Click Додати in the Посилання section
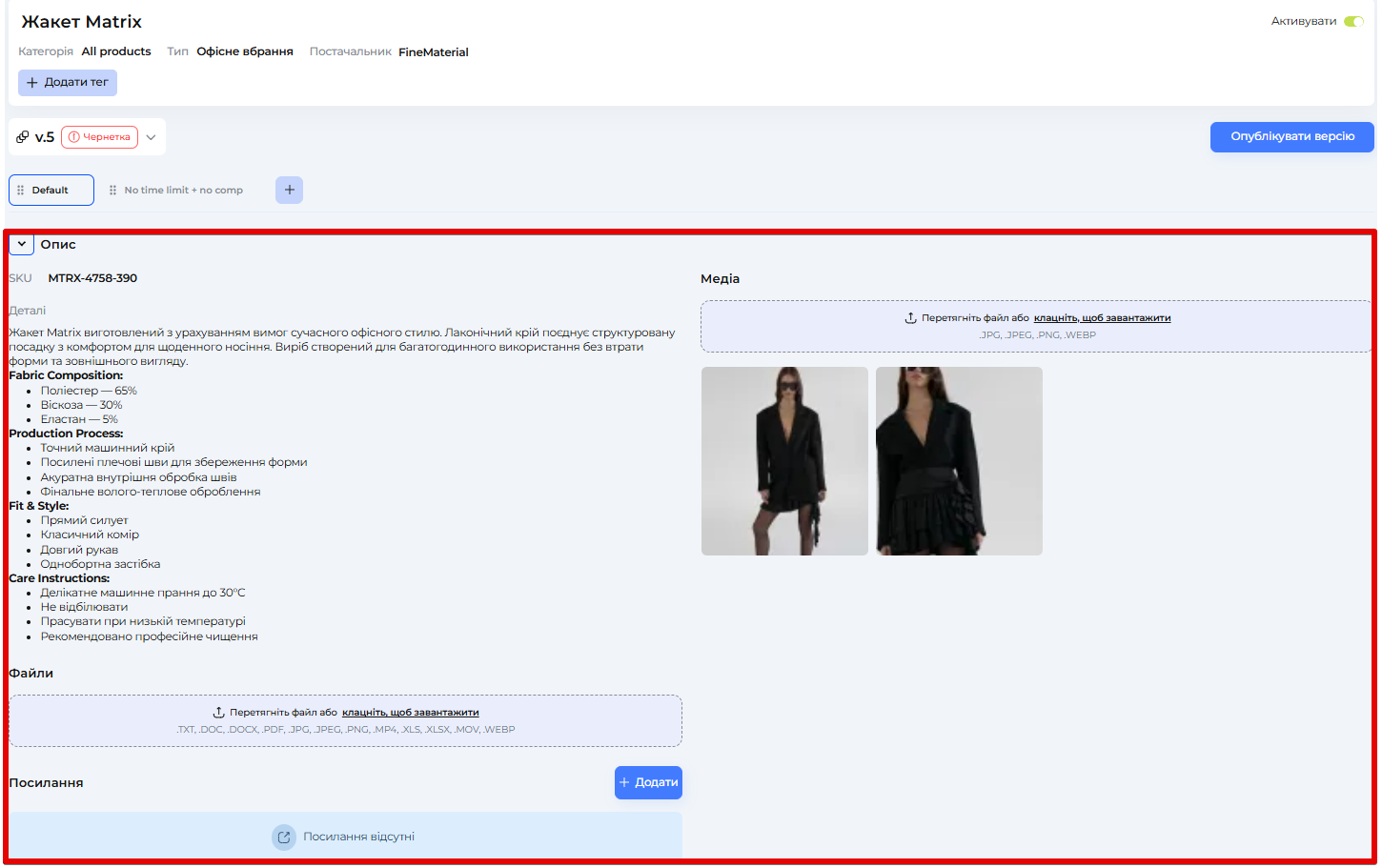This screenshot has width=1382, height=868. tap(648, 782)
